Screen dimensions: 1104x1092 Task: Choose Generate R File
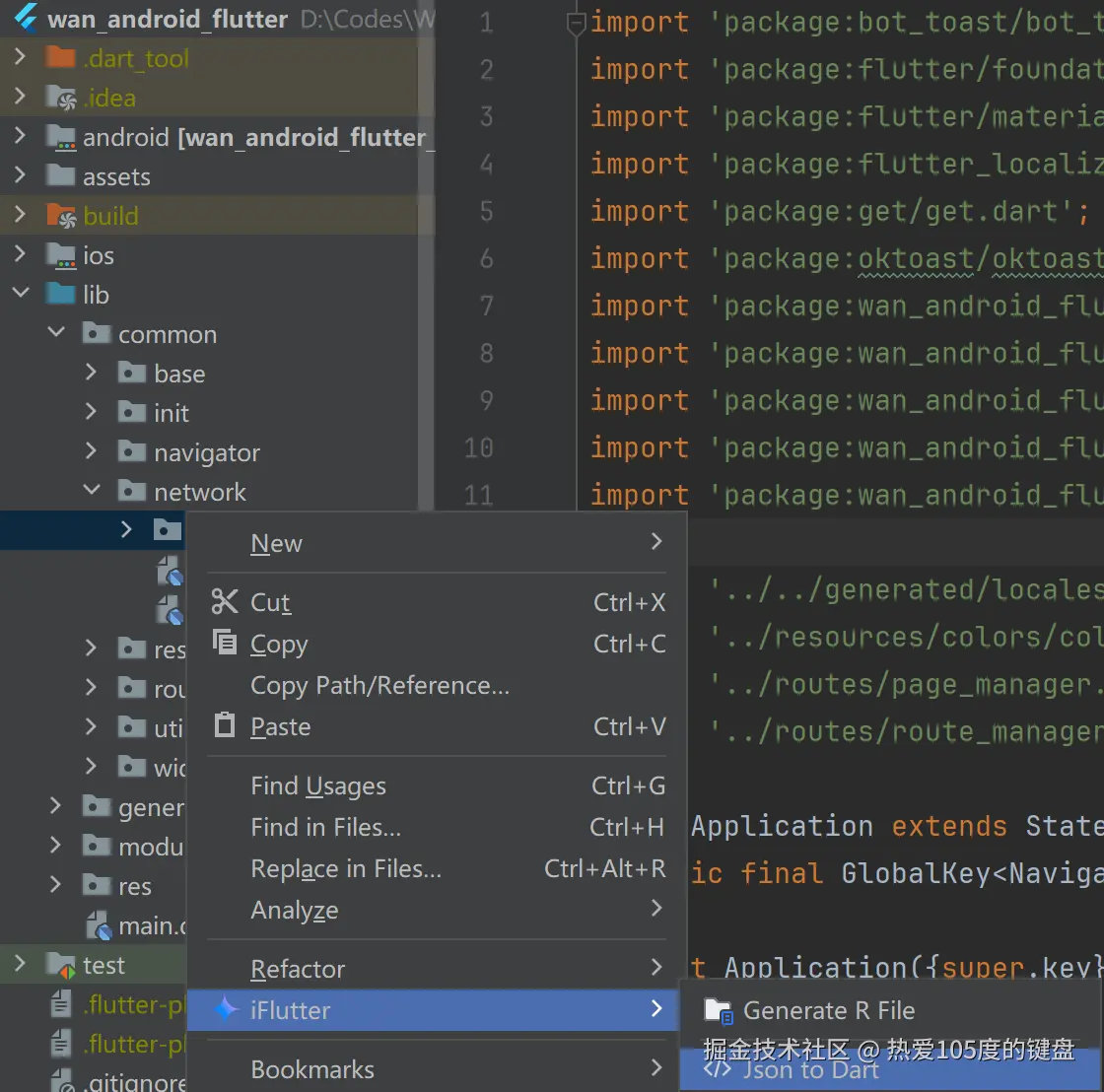point(891,1010)
